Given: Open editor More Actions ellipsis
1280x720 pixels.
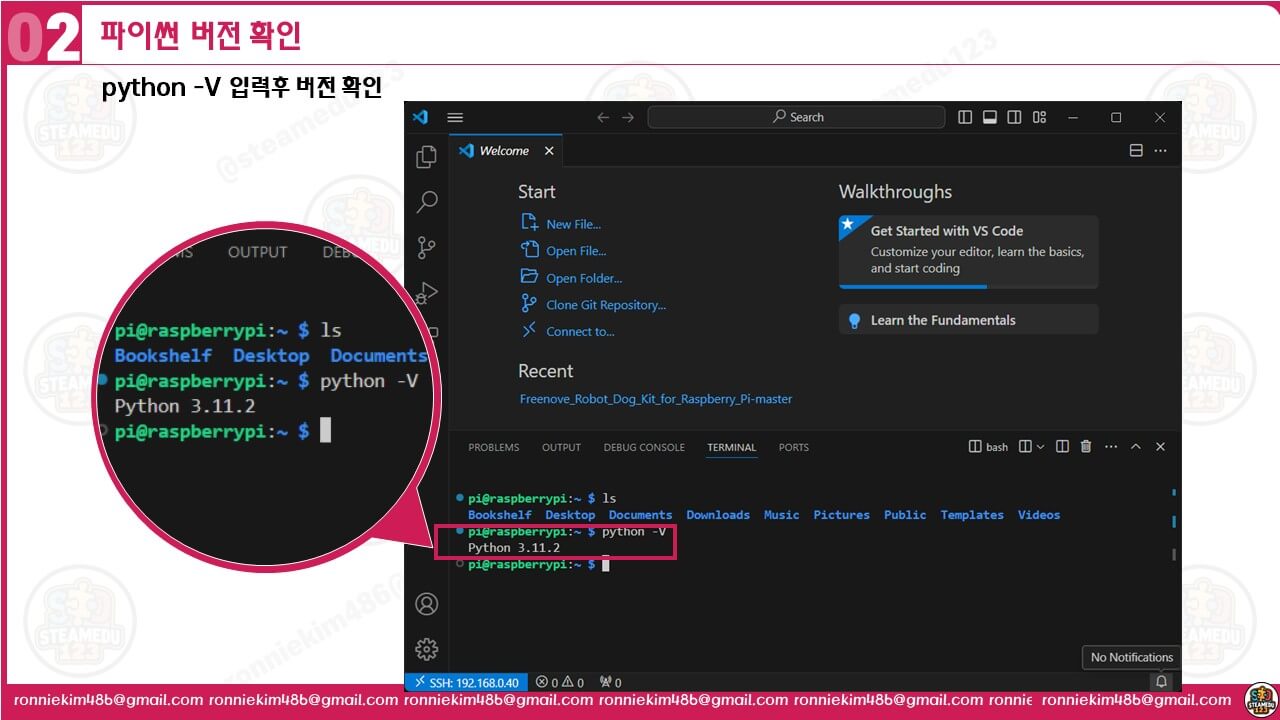Looking at the screenshot, I should click(x=1160, y=151).
